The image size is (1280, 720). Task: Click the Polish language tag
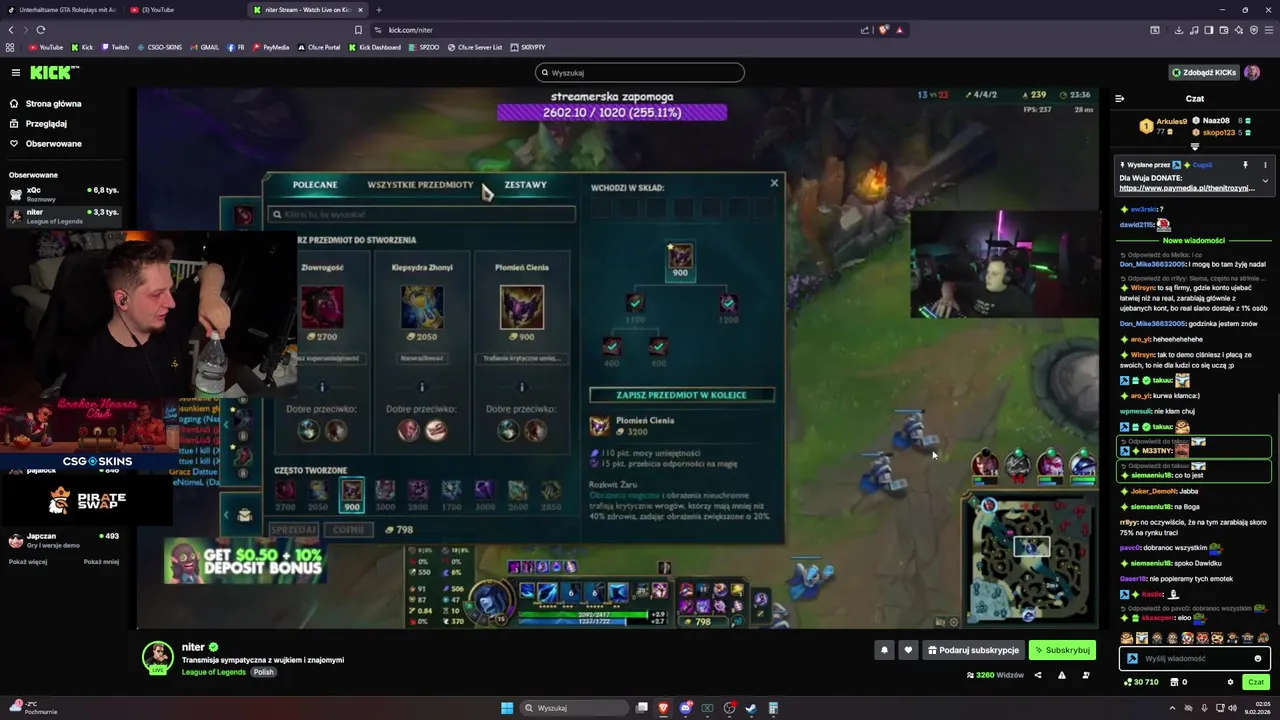tap(263, 672)
